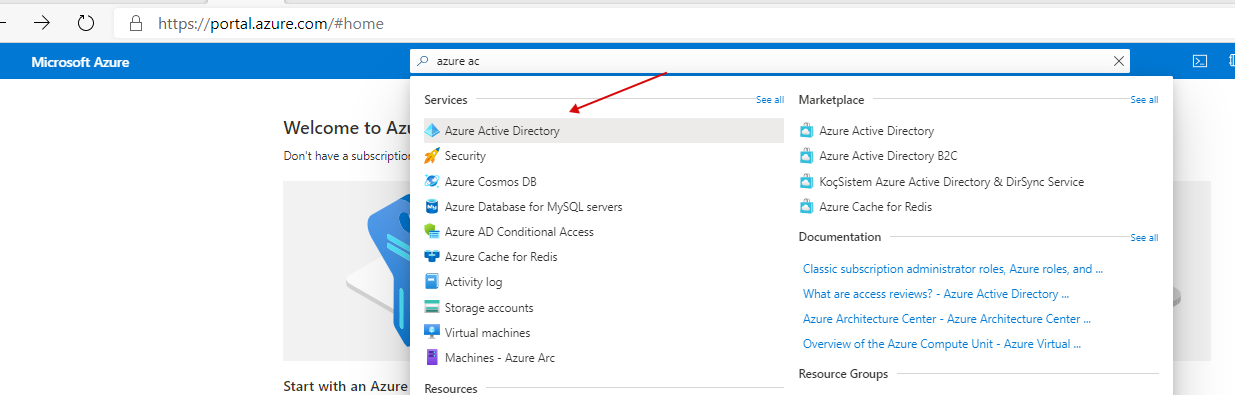Click the Azure AD Conditional Access icon
1235x395 pixels.
click(432, 232)
